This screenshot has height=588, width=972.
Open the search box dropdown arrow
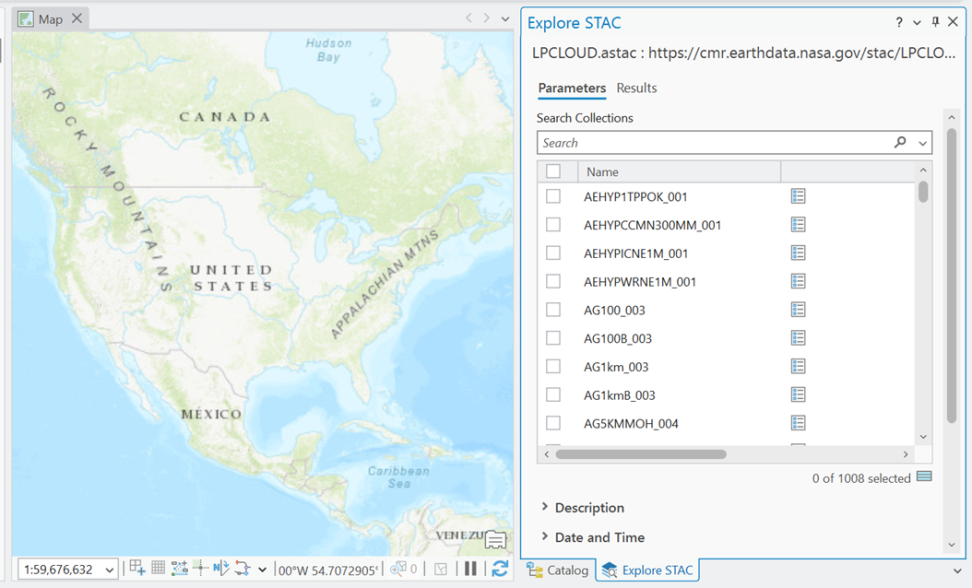pyautogui.click(x=922, y=143)
